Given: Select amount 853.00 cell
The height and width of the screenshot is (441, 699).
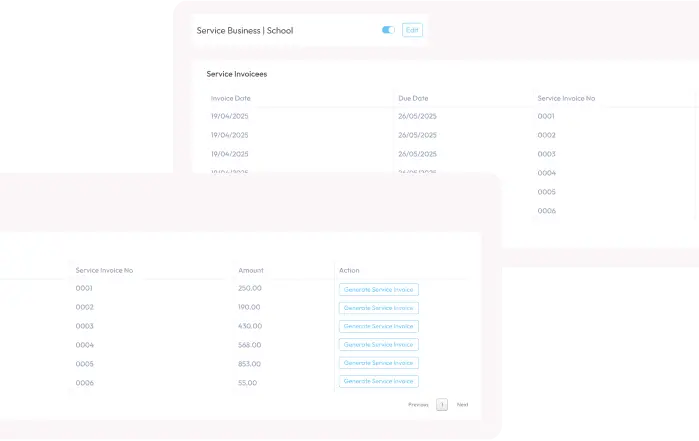Looking at the screenshot, I should point(249,364).
